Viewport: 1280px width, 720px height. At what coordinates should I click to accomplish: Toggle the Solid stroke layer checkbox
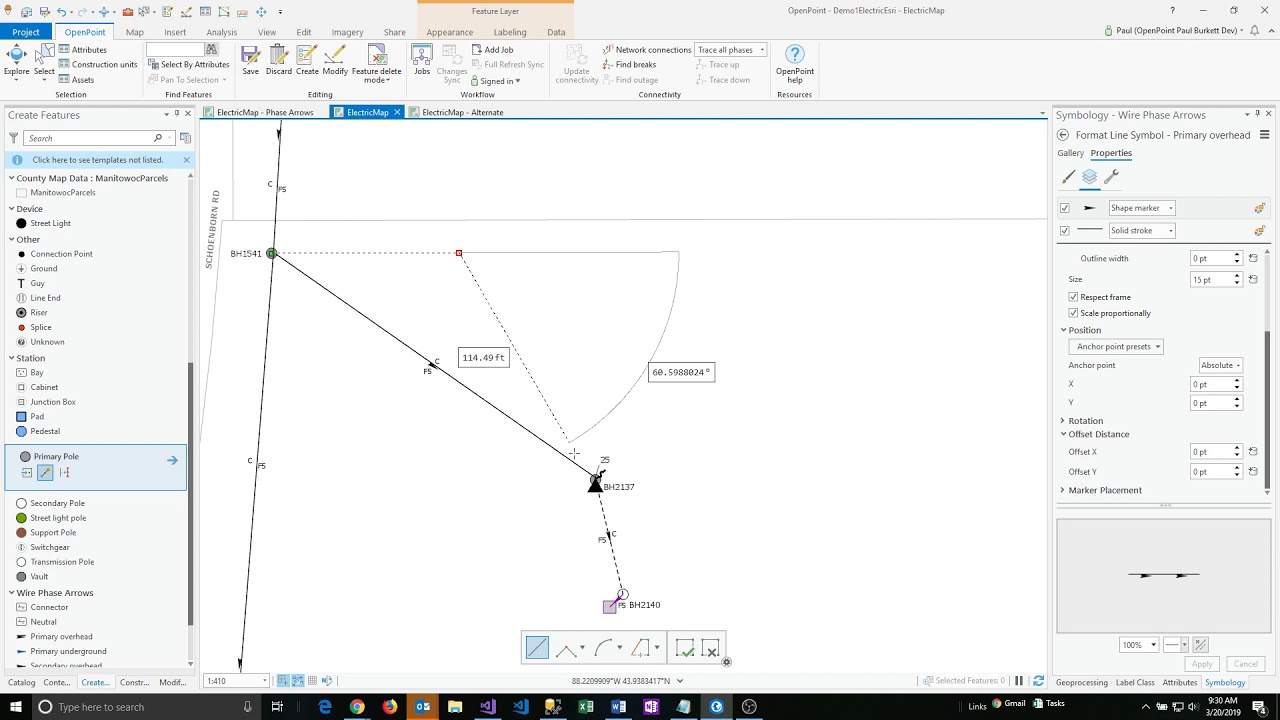click(1064, 230)
